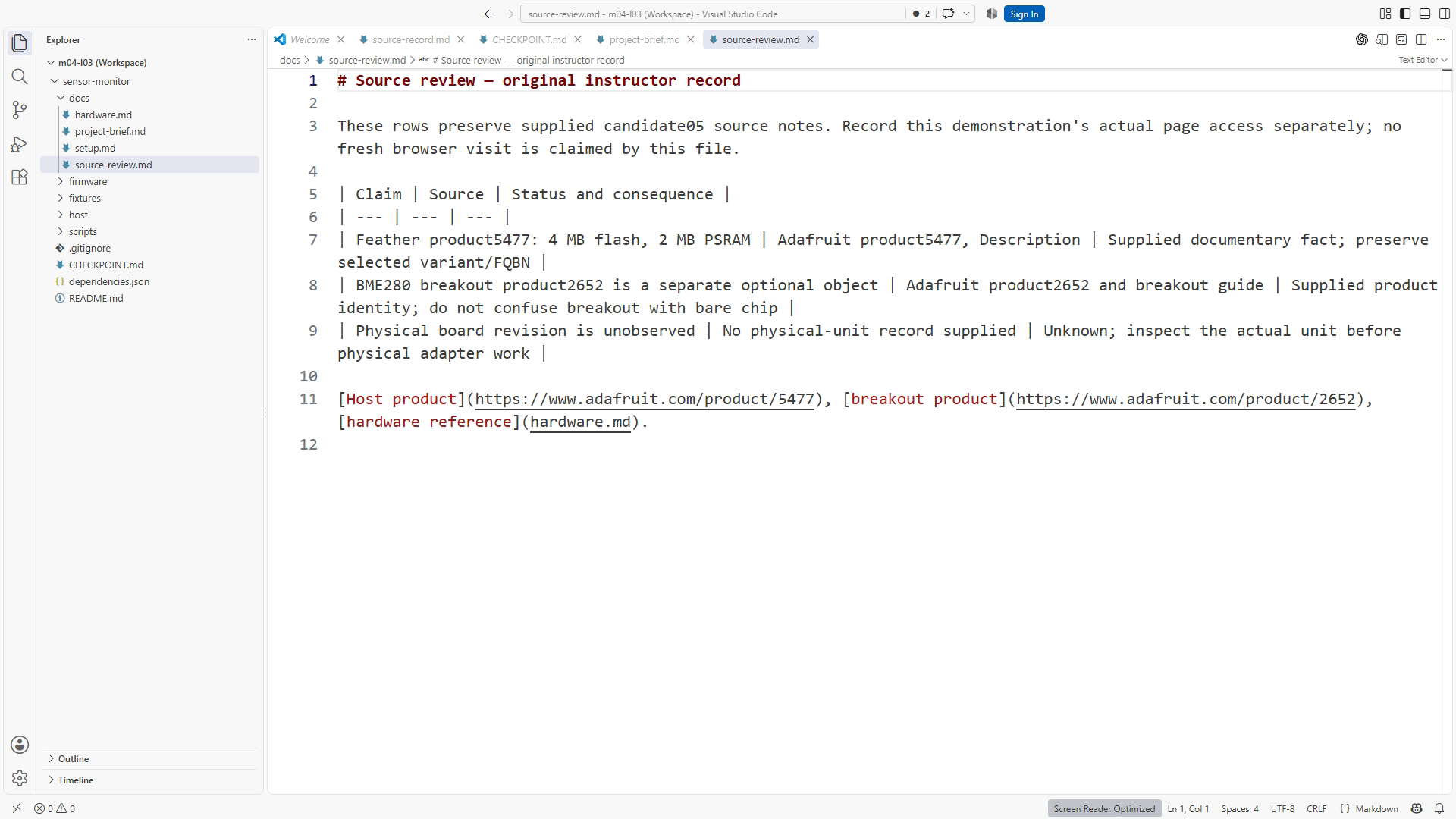Toggle the secondary side bar visibility
Viewport: 1456px width, 819px height.
click(x=1444, y=14)
